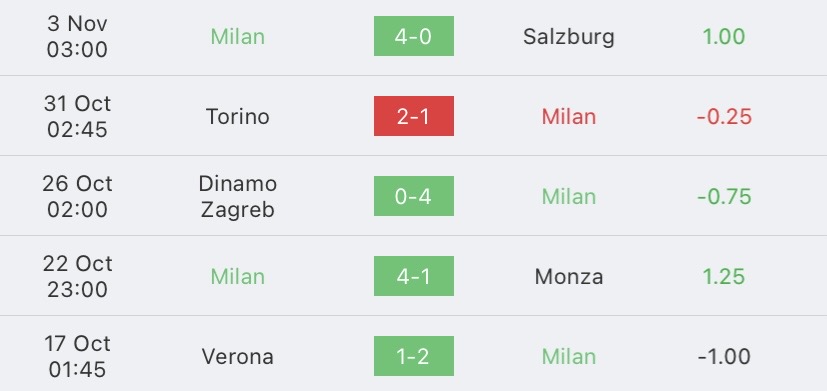Select the Verona team name
This screenshot has height=391, width=827.
[237, 357]
